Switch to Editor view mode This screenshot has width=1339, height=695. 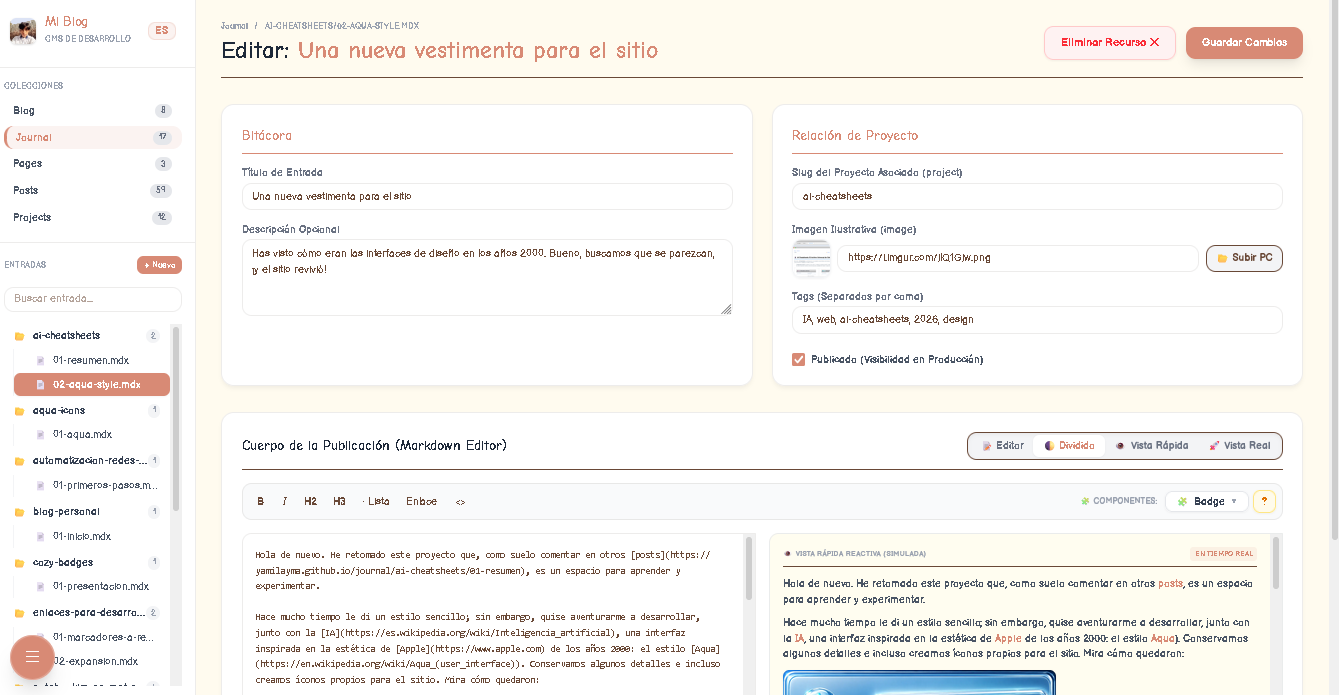(1003, 446)
